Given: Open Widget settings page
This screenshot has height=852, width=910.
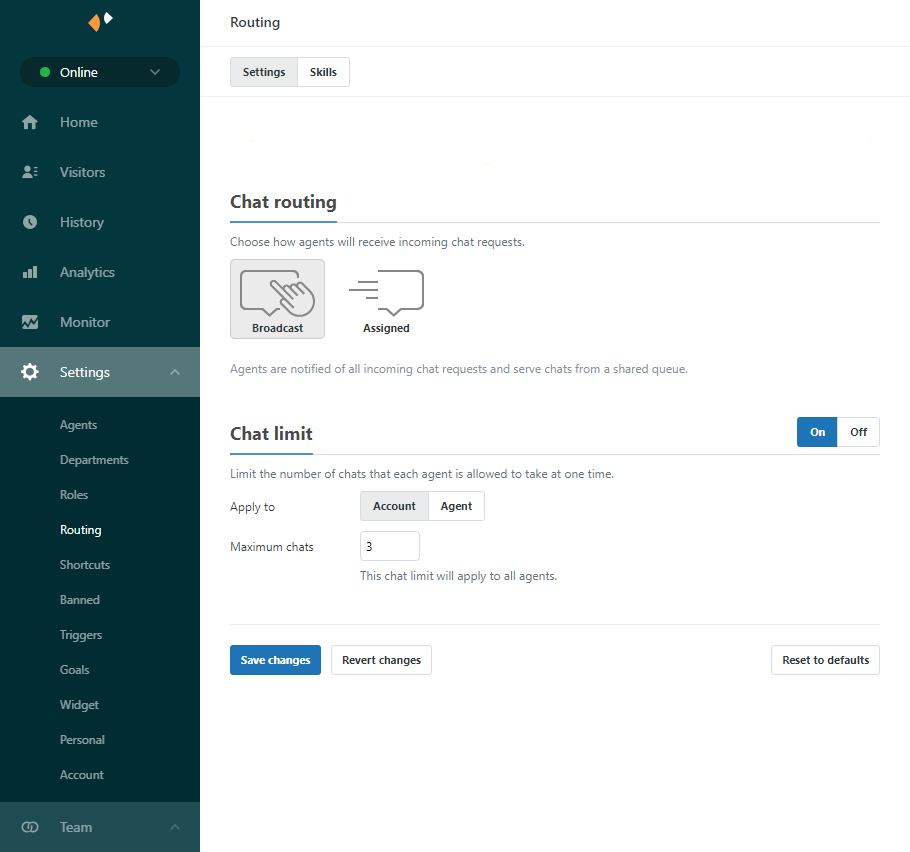Looking at the screenshot, I should [x=79, y=705].
